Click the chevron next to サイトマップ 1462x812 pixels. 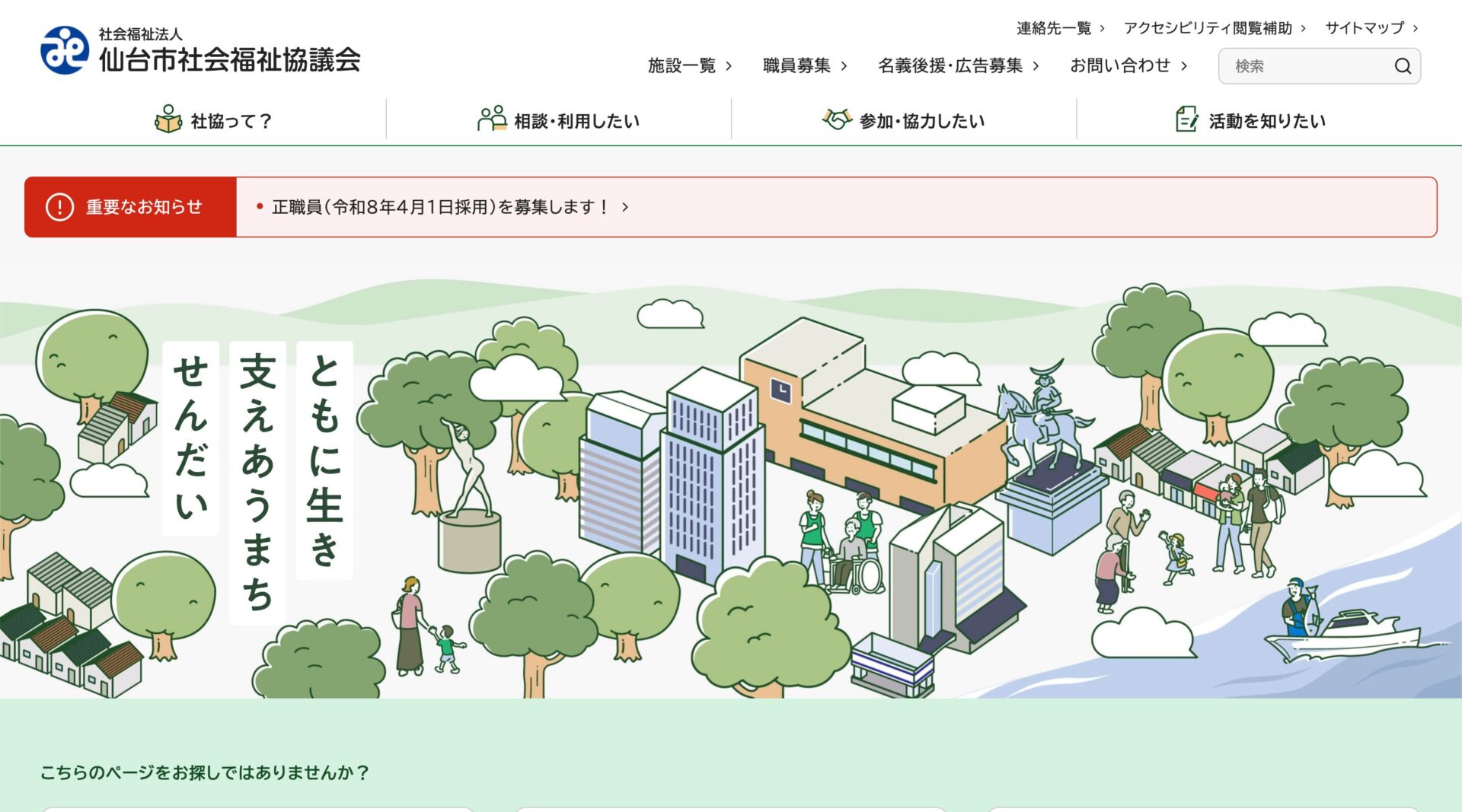click(x=1416, y=29)
